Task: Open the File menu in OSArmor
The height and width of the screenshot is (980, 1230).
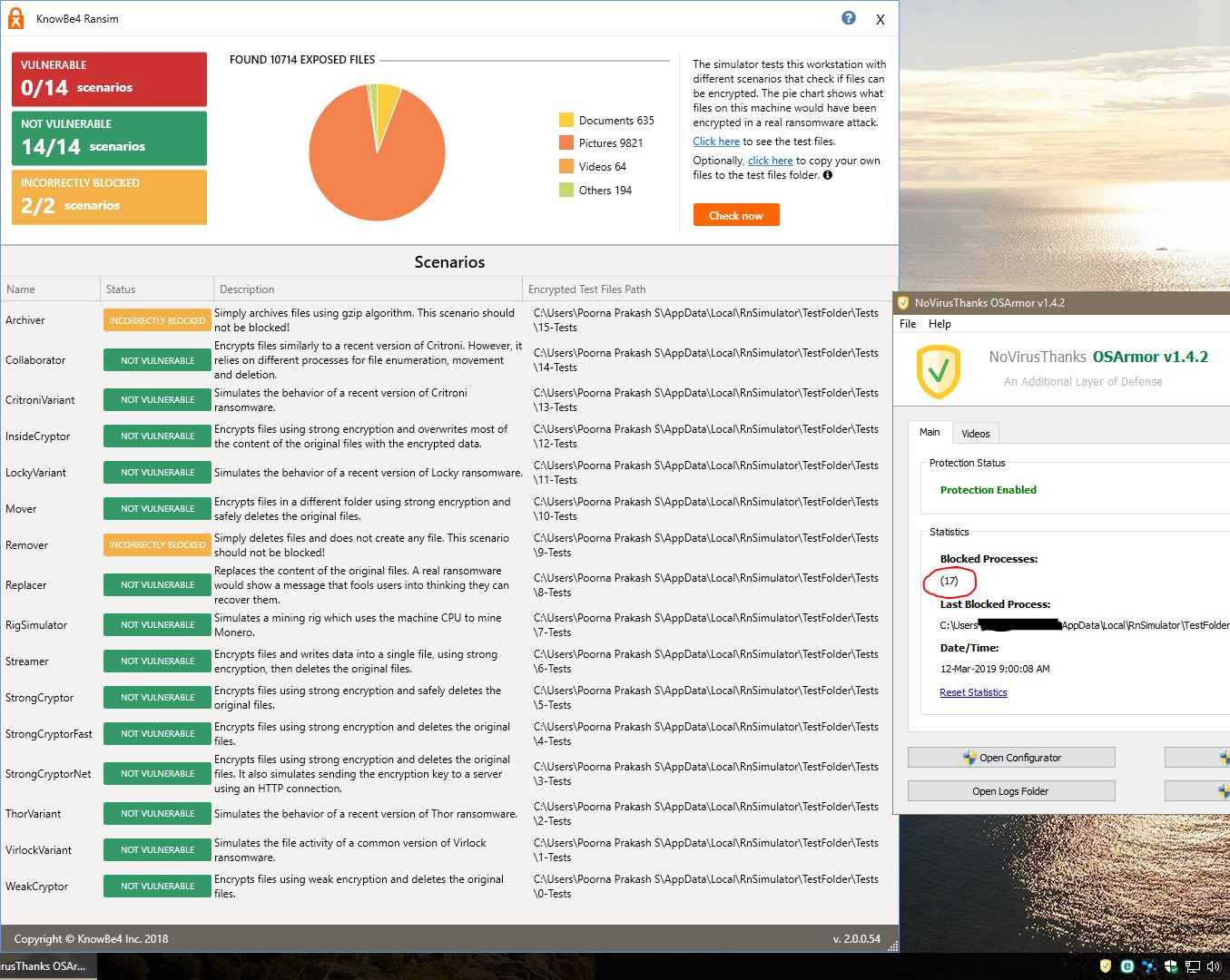Action: [908, 324]
